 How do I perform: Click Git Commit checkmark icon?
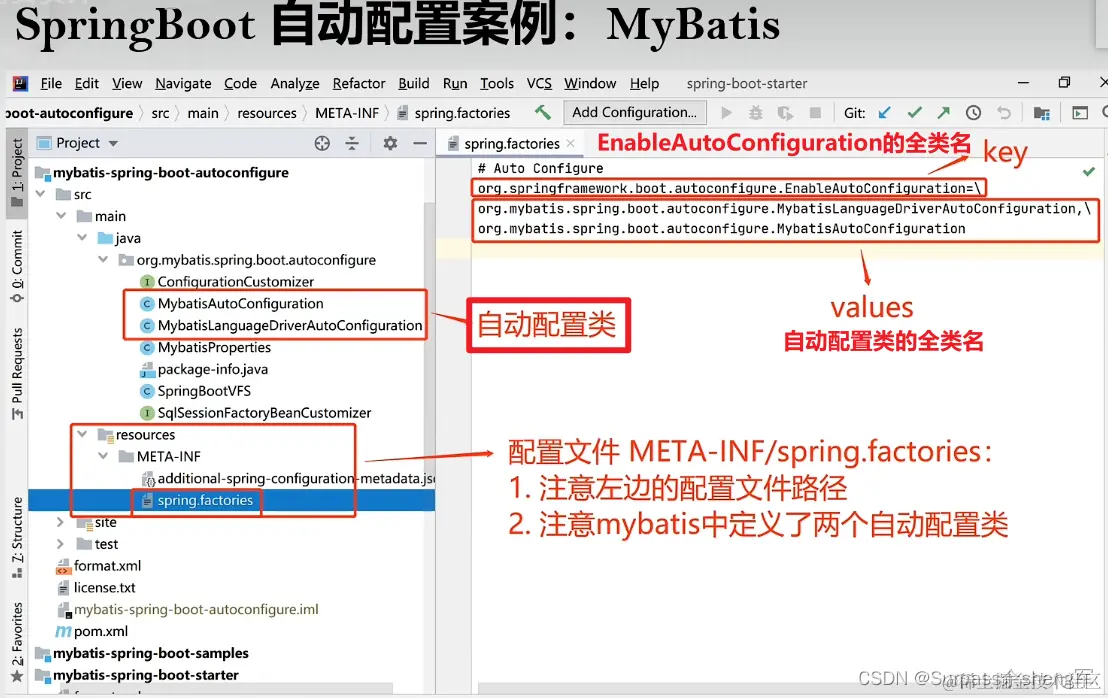(914, 112)
